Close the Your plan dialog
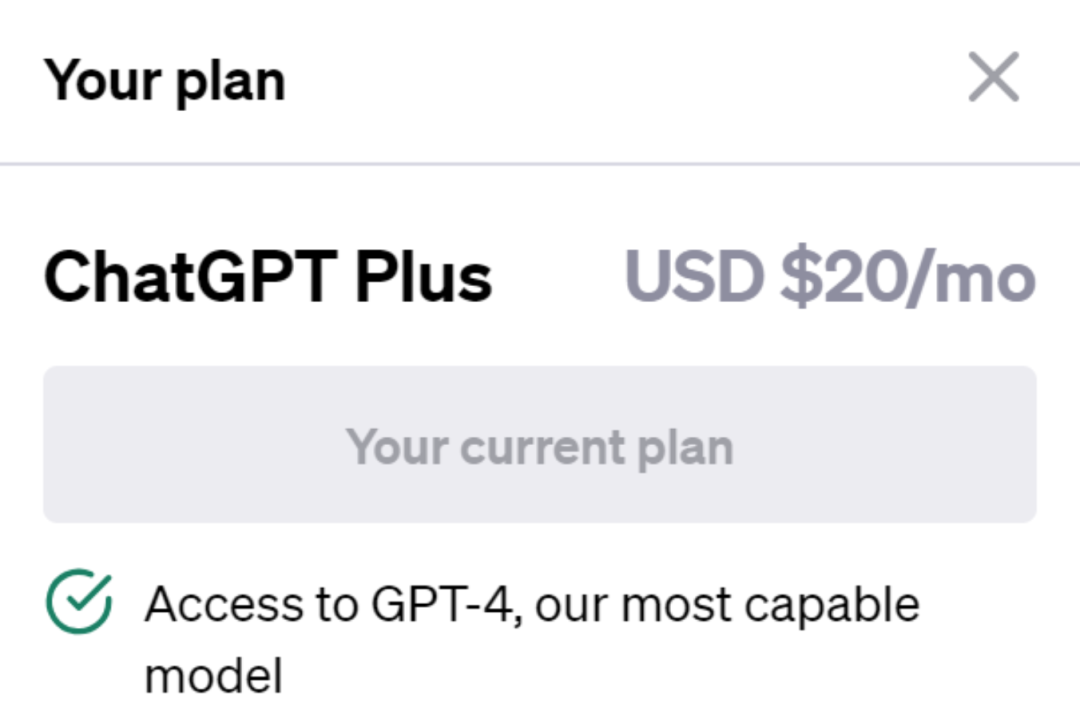The width and height of the screenshot is (1080, 719). click(993, 77)
